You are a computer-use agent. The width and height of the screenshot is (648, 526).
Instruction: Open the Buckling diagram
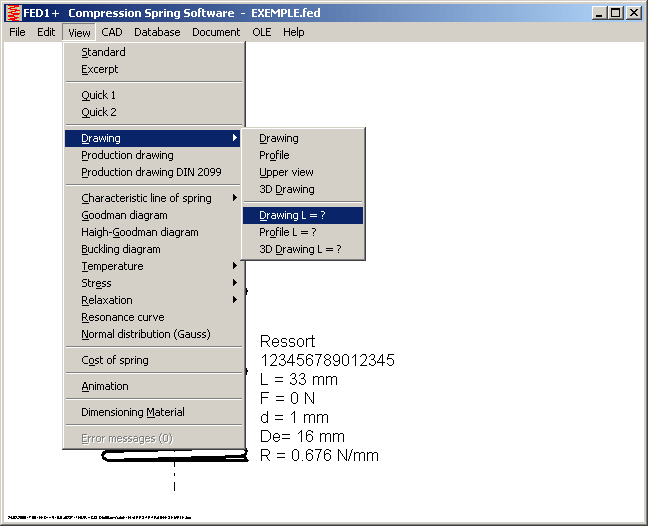point(120,249)
